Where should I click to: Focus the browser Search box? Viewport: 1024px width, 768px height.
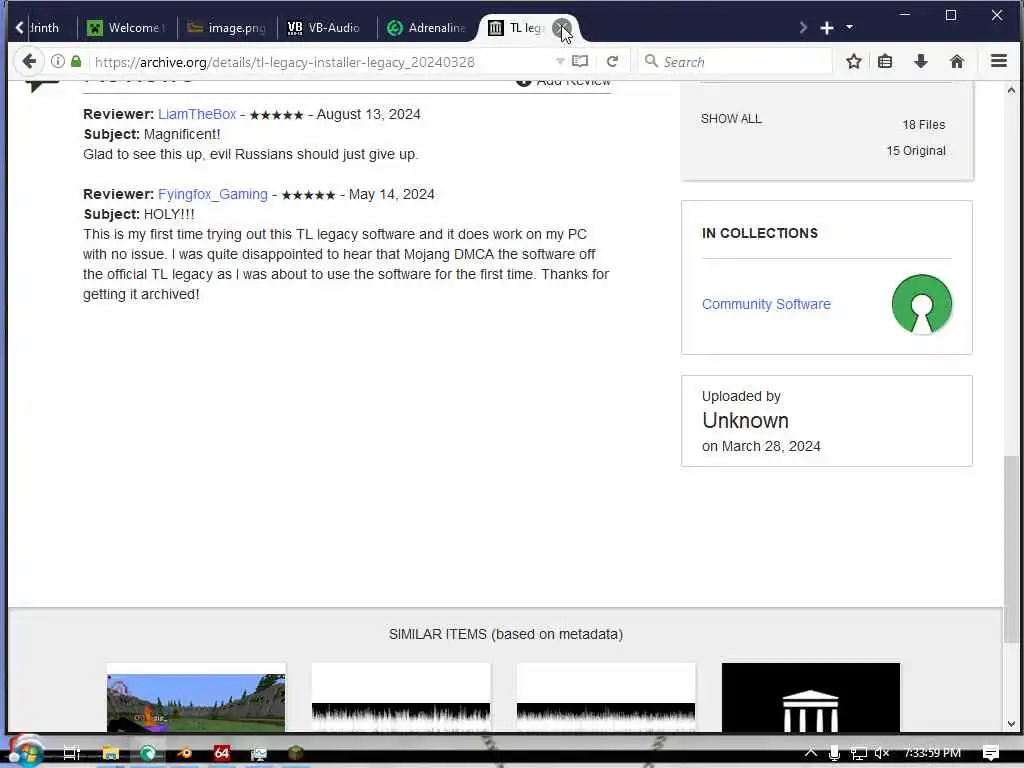click(x=735, y=61)
